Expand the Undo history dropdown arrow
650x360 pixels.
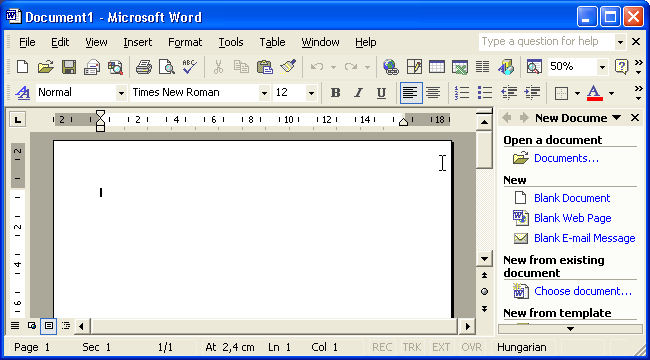pos(333,66)
